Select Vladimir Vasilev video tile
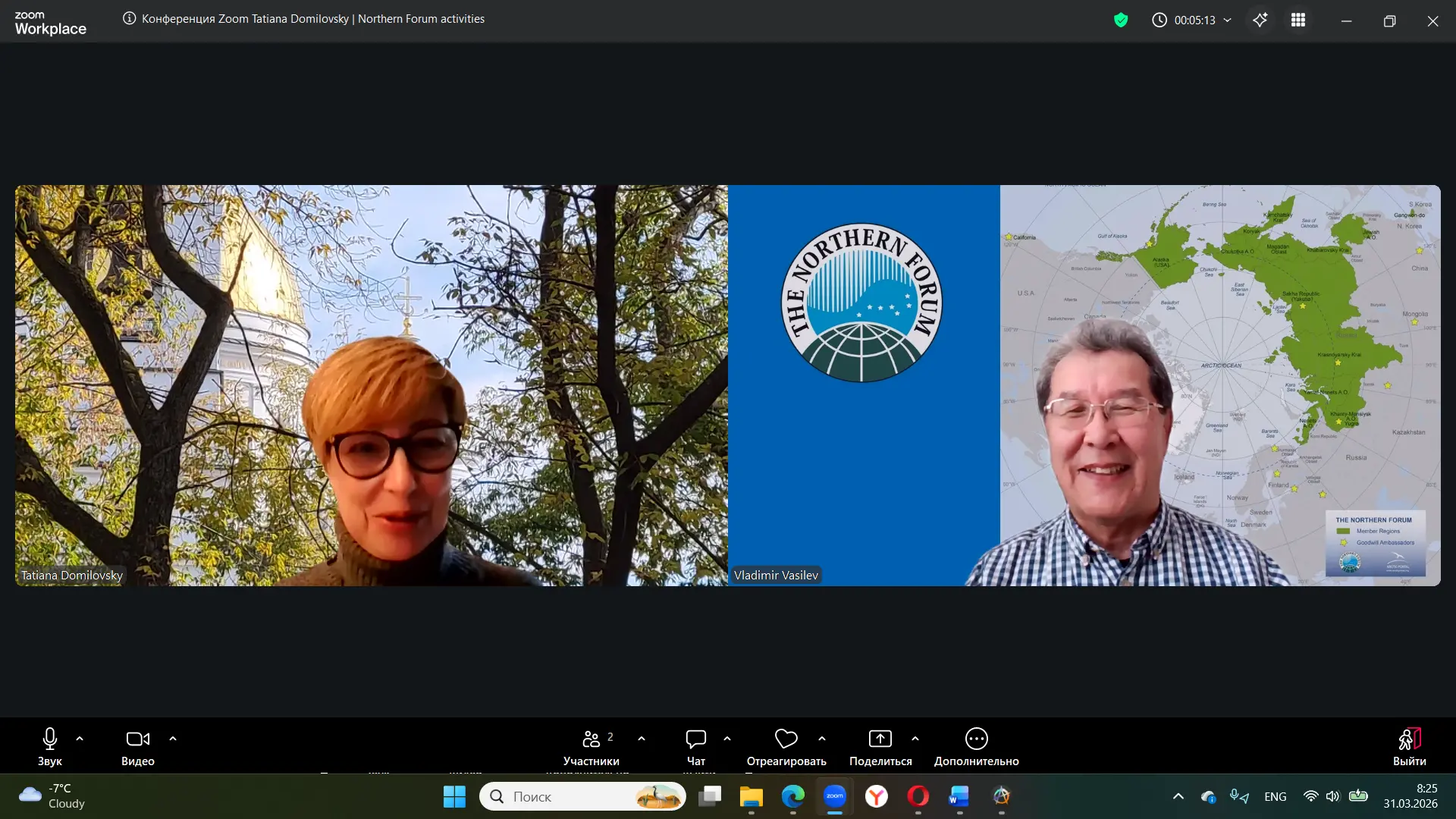Viewport: 1456px width, 819px height. (1084, 385)
